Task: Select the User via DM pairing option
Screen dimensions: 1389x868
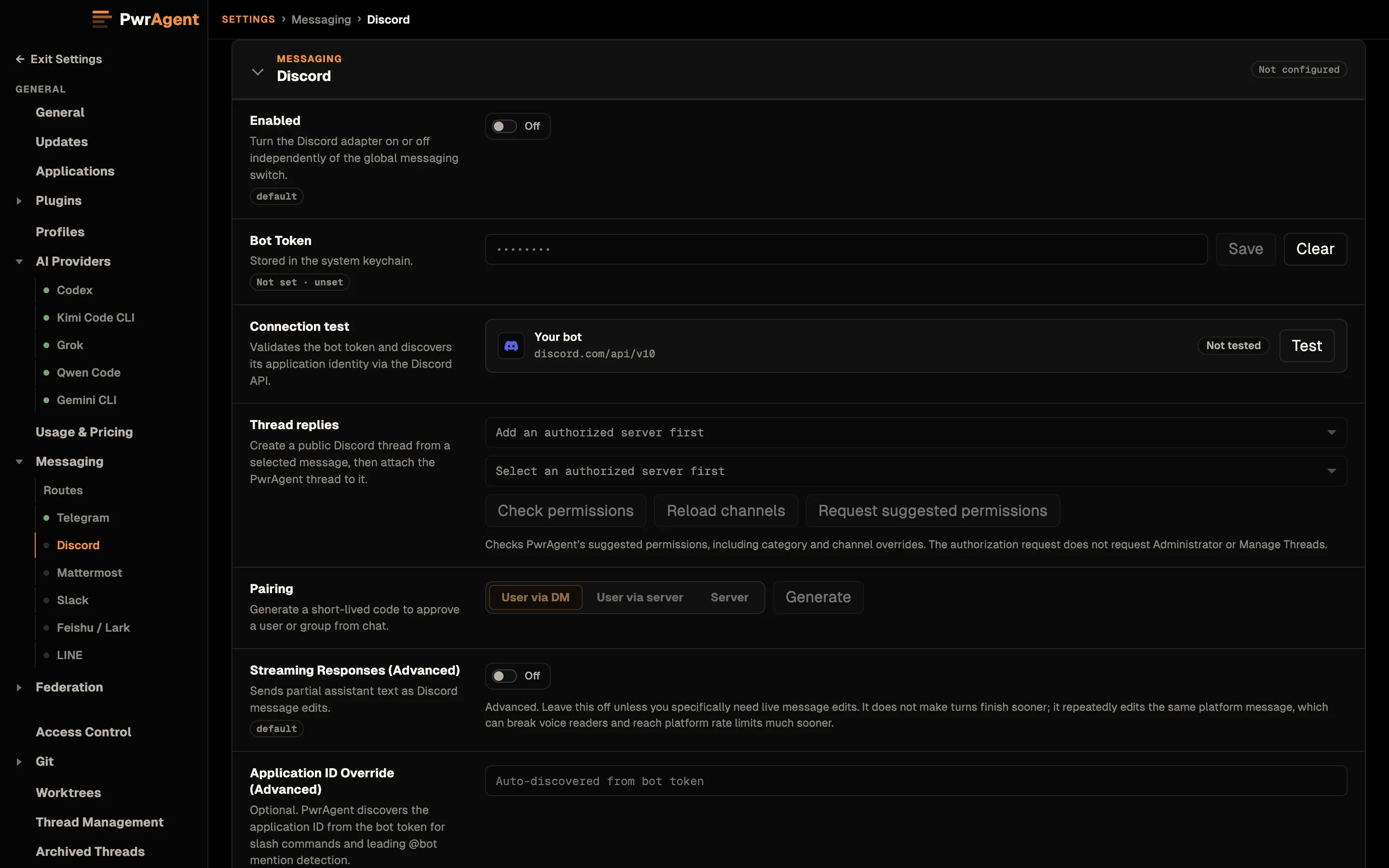Action: tap(535, 597)
